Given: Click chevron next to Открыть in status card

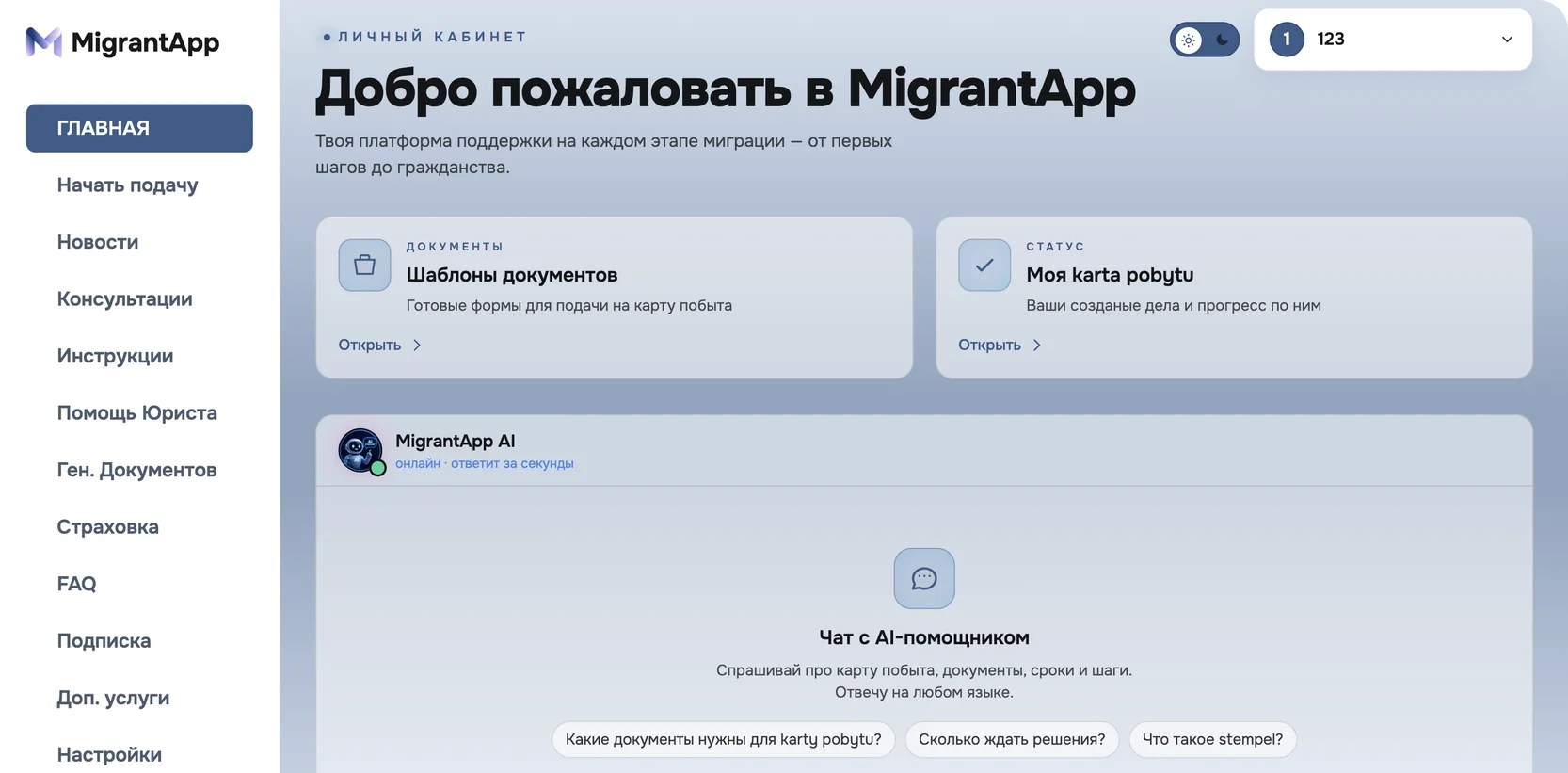Looking at the screenshot, I should [1037, 346].
